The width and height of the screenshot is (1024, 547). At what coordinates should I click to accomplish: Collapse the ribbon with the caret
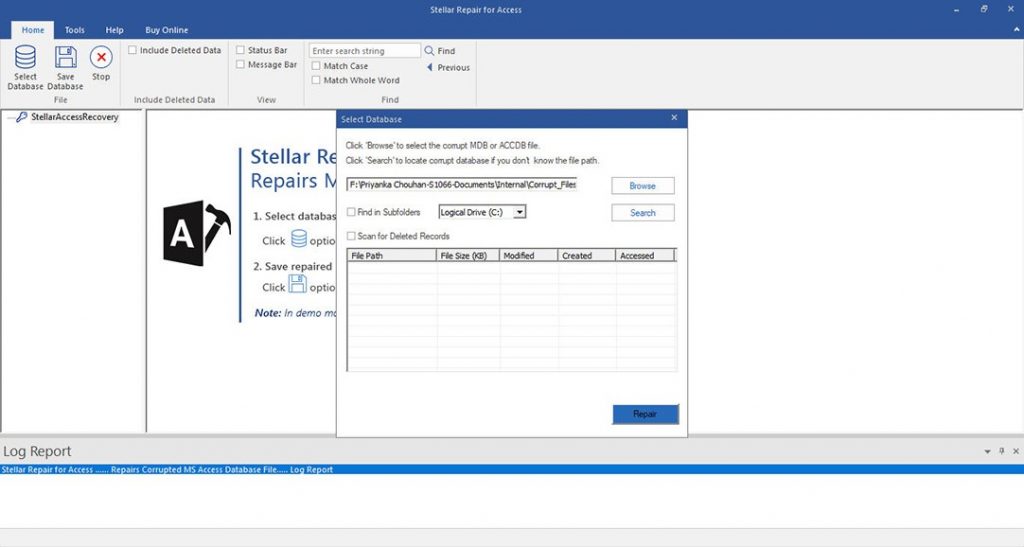pyautogui.click(x=1016, y=29)
